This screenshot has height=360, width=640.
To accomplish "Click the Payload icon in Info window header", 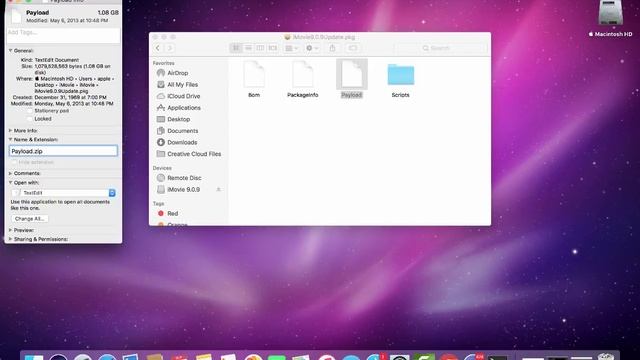I will click(16, 16).
